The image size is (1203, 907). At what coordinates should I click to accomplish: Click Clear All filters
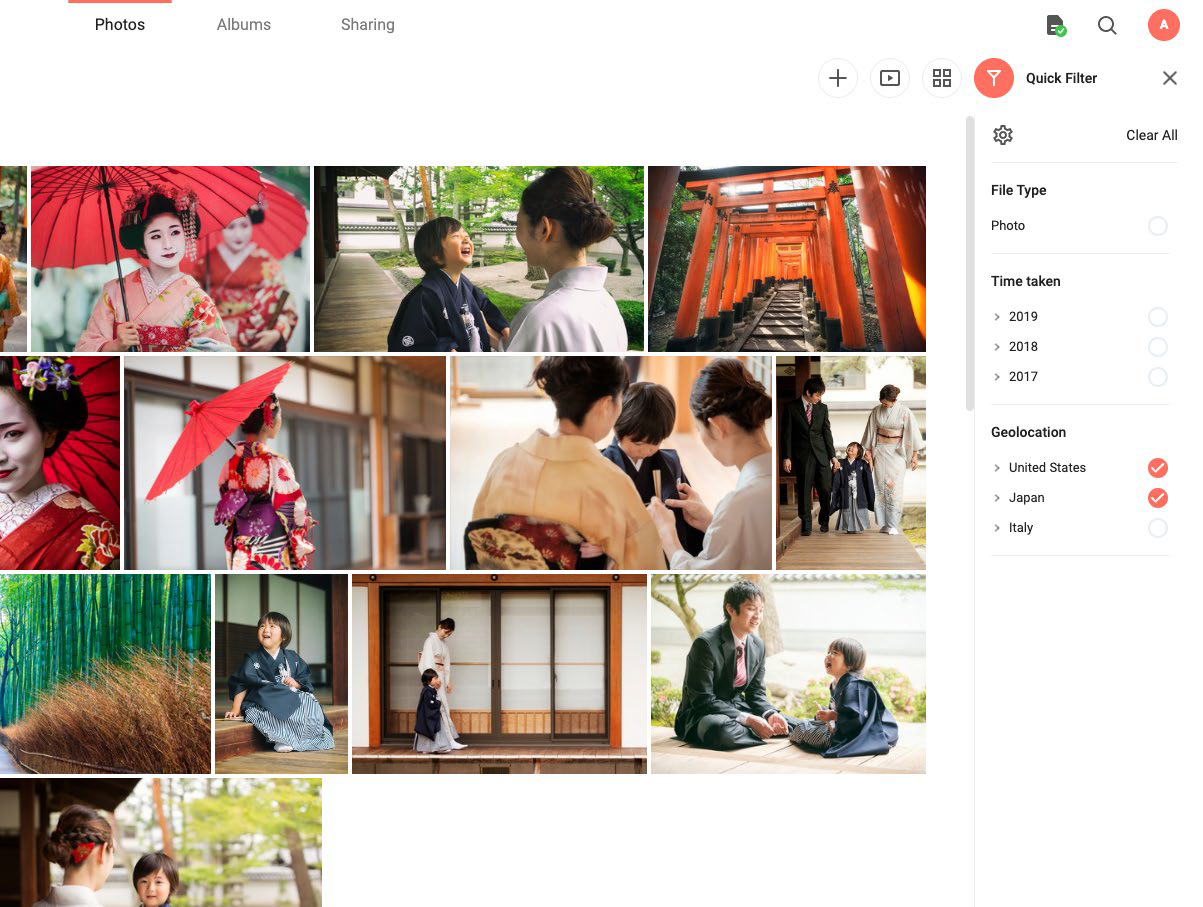[1152, 135]
